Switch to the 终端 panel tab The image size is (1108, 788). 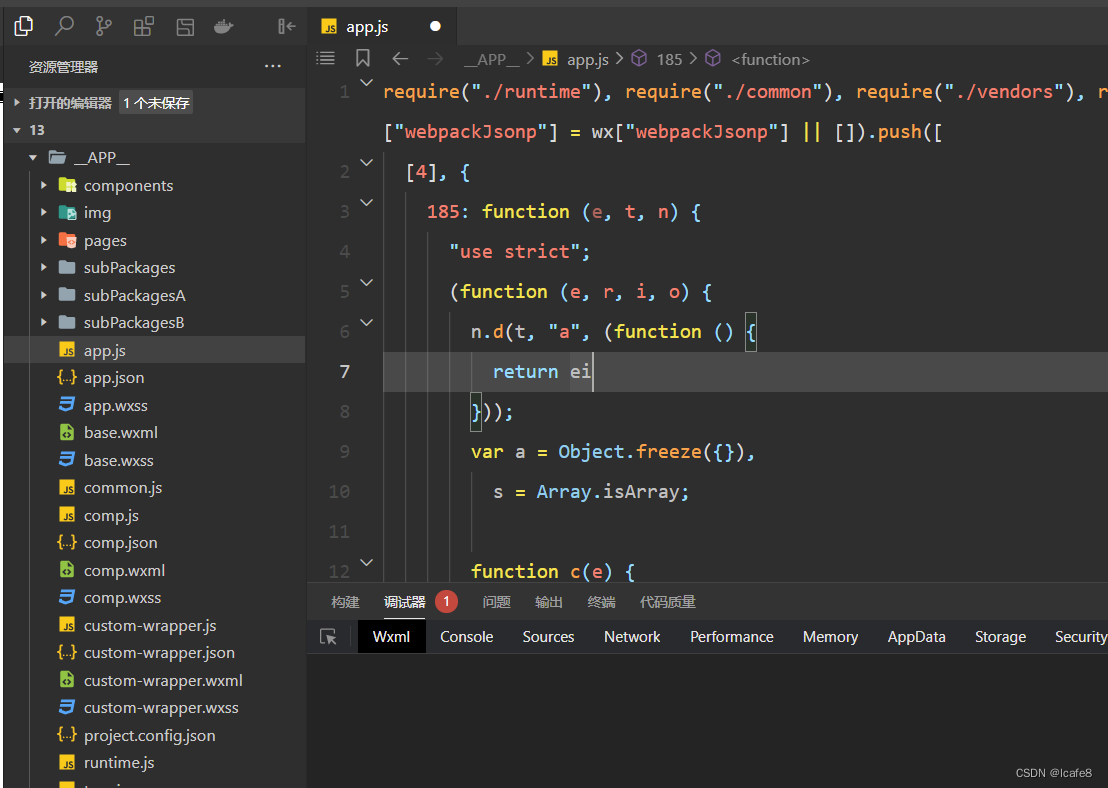click(601, 601)
